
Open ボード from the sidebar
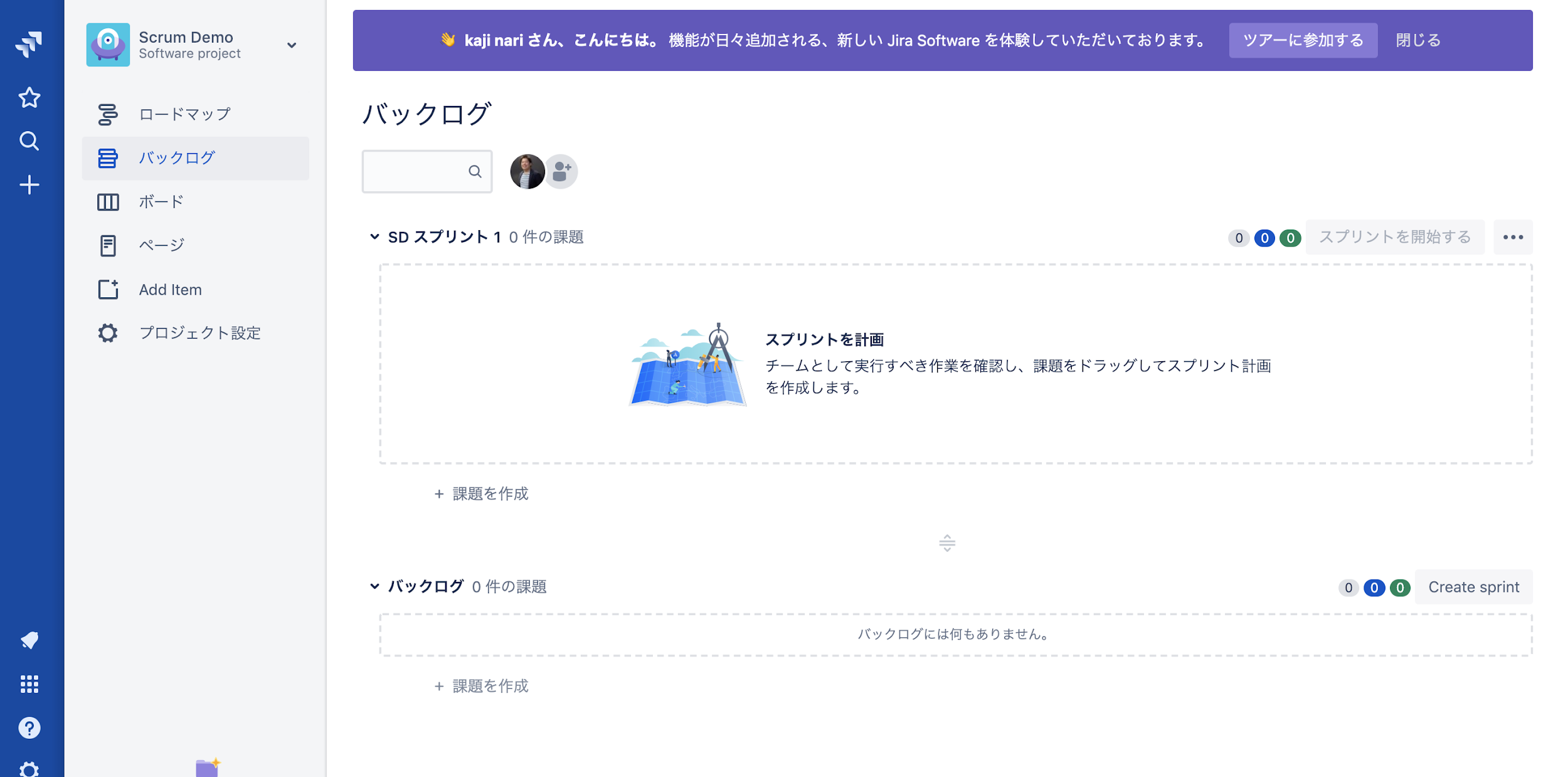[195, 202]
